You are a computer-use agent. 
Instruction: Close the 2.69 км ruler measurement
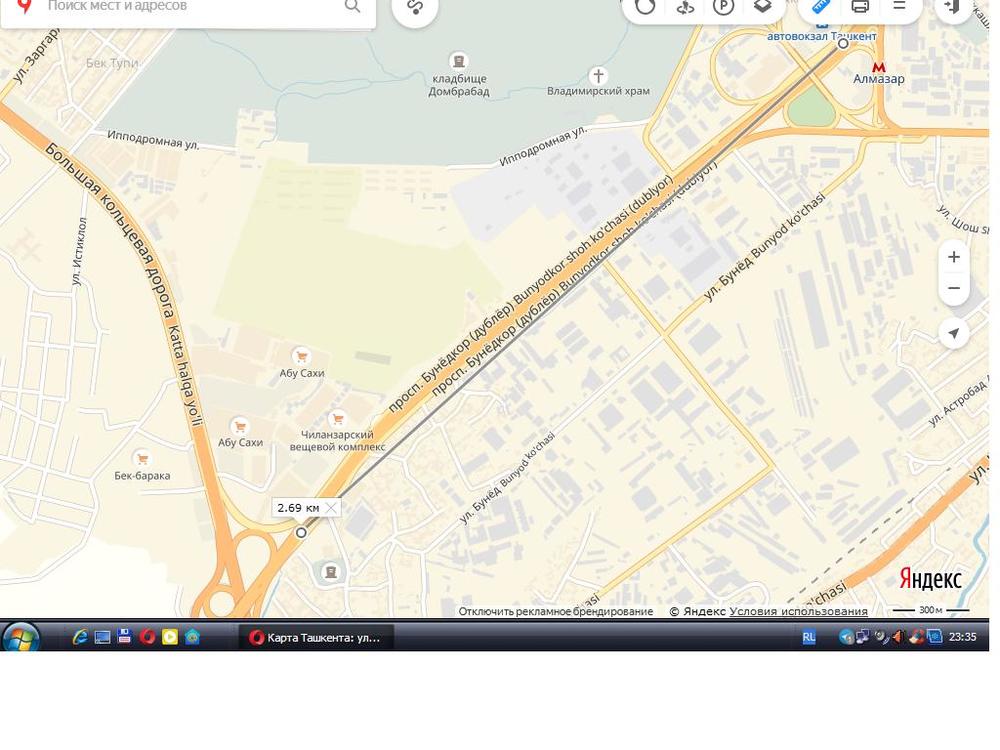tap(331, 508)
